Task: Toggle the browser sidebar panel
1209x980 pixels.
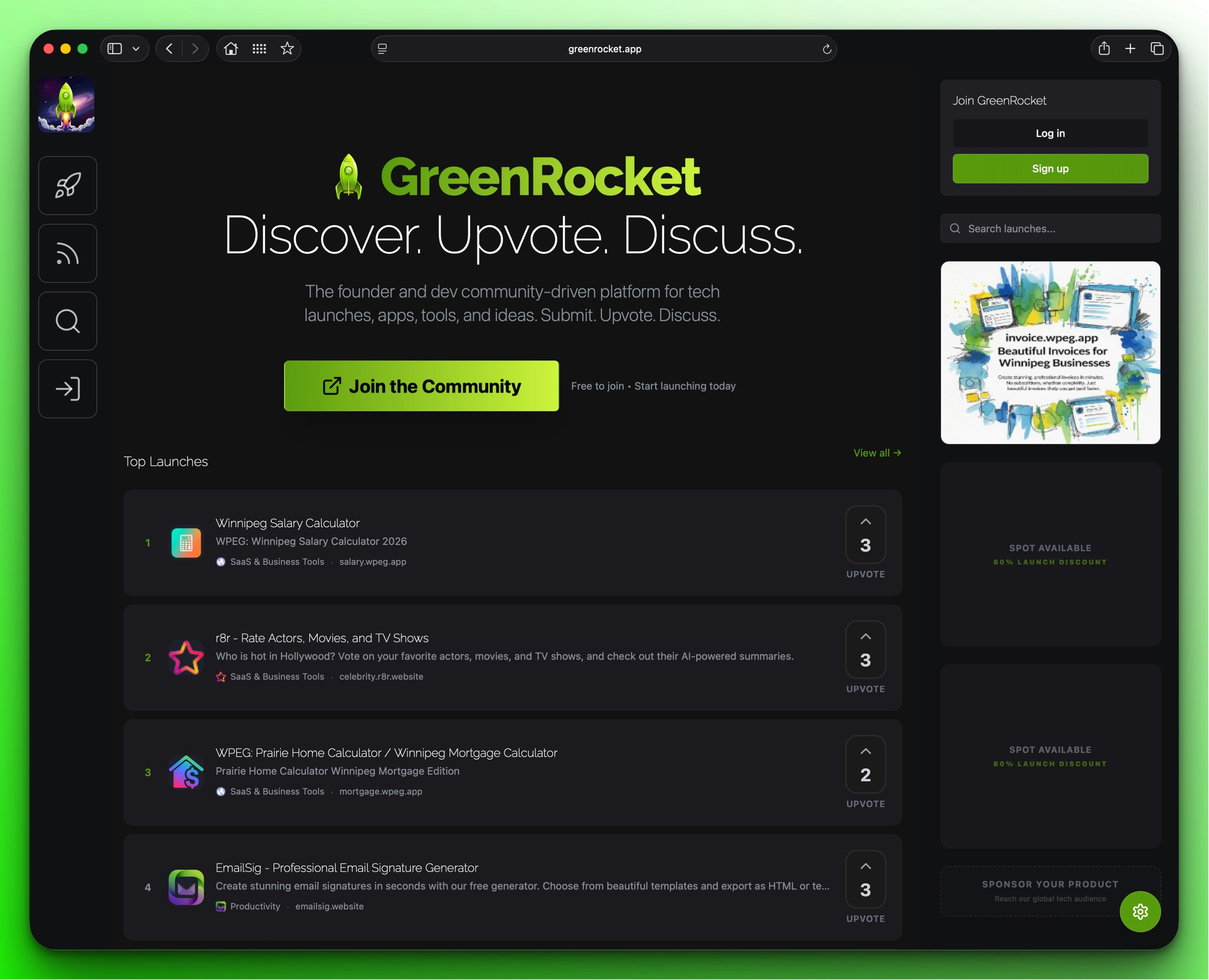Action: 115,49
